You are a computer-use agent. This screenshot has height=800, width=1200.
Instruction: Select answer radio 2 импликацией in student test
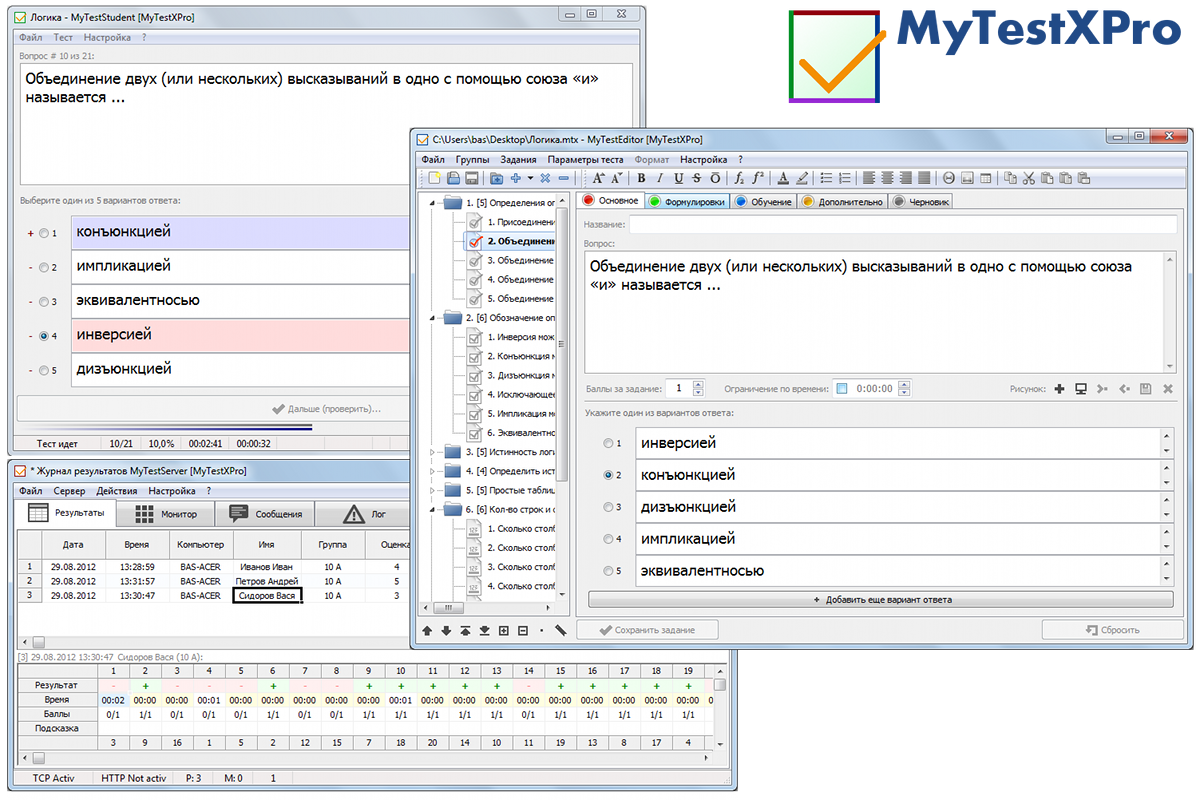(x=43, y=268)
